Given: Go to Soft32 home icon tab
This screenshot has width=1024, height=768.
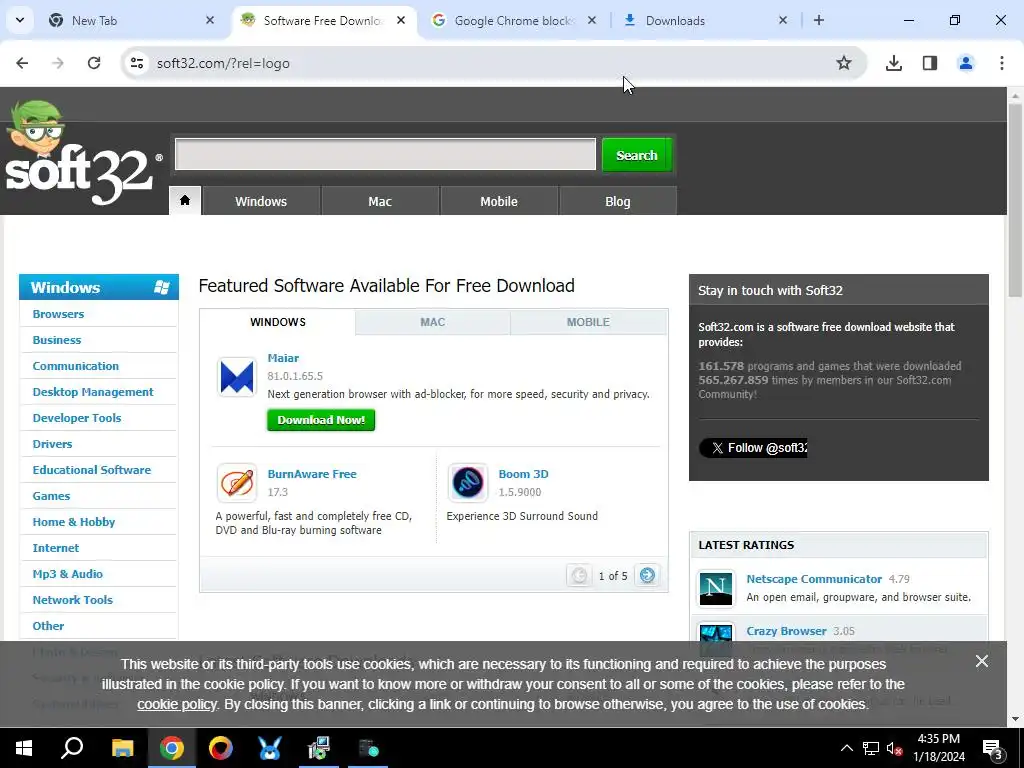Looking at the screenshot, I should click(x=185, y=200).
